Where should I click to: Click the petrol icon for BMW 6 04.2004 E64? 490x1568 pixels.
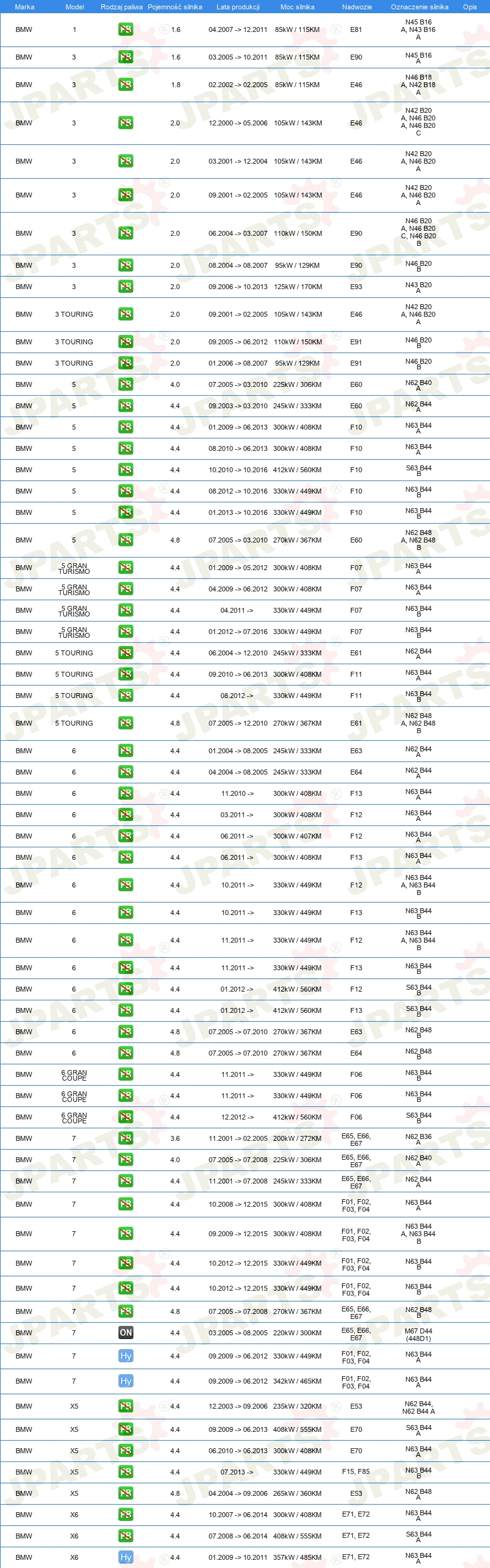click(126, 772)
